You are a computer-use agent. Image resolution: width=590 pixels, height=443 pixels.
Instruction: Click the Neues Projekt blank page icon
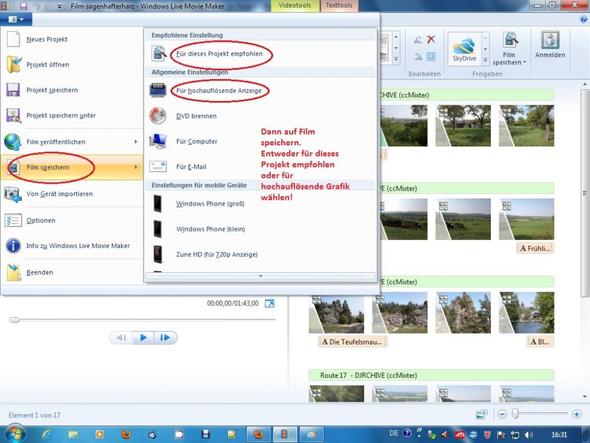(x=14, y=39)
